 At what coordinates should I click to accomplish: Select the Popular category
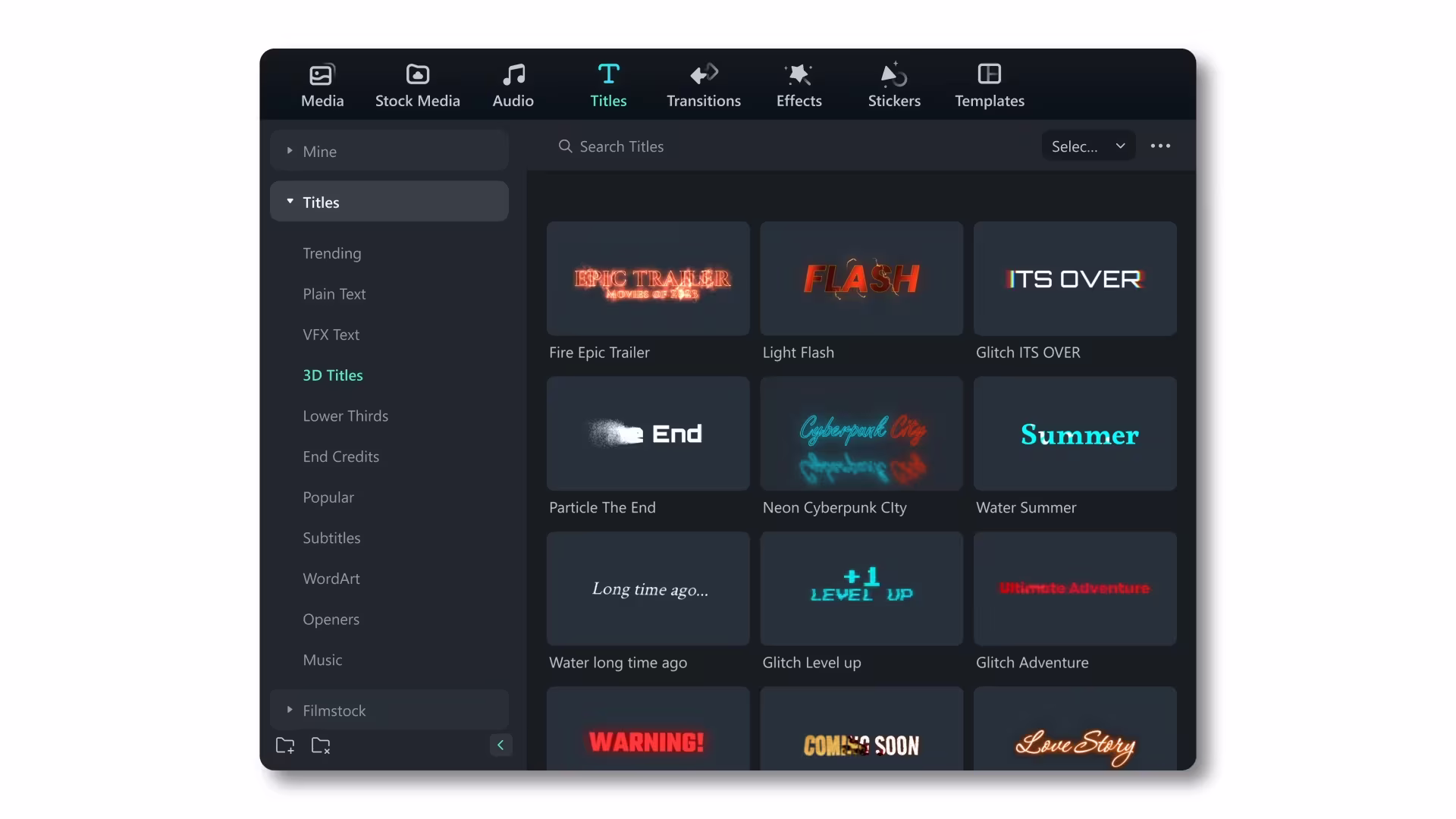click(x=328, y=497)
